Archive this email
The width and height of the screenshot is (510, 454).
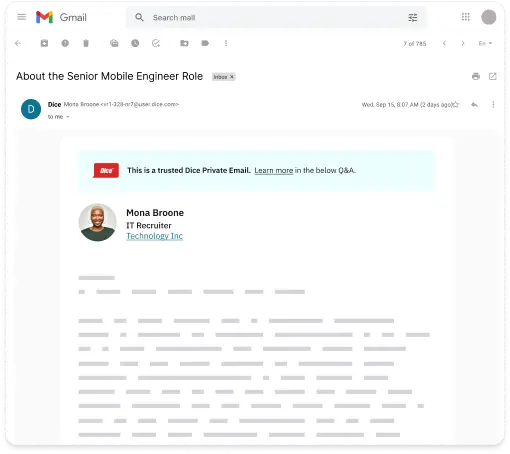(44, 43)
